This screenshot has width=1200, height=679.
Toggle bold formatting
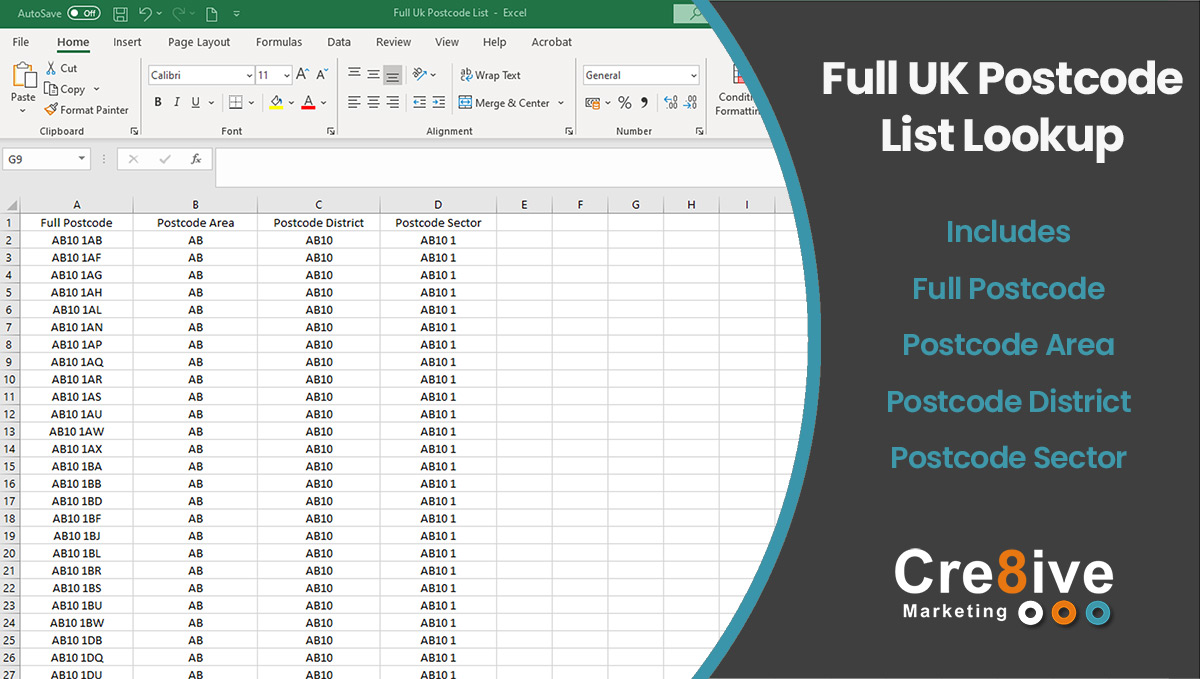pyautogui.click(x=157, y=102)
